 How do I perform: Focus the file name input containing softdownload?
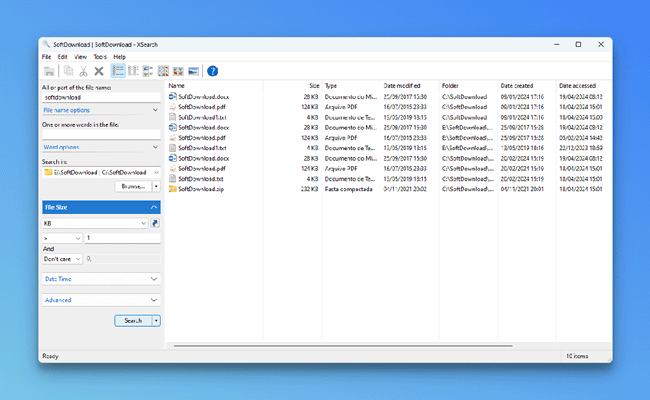(x=101, y=97)
